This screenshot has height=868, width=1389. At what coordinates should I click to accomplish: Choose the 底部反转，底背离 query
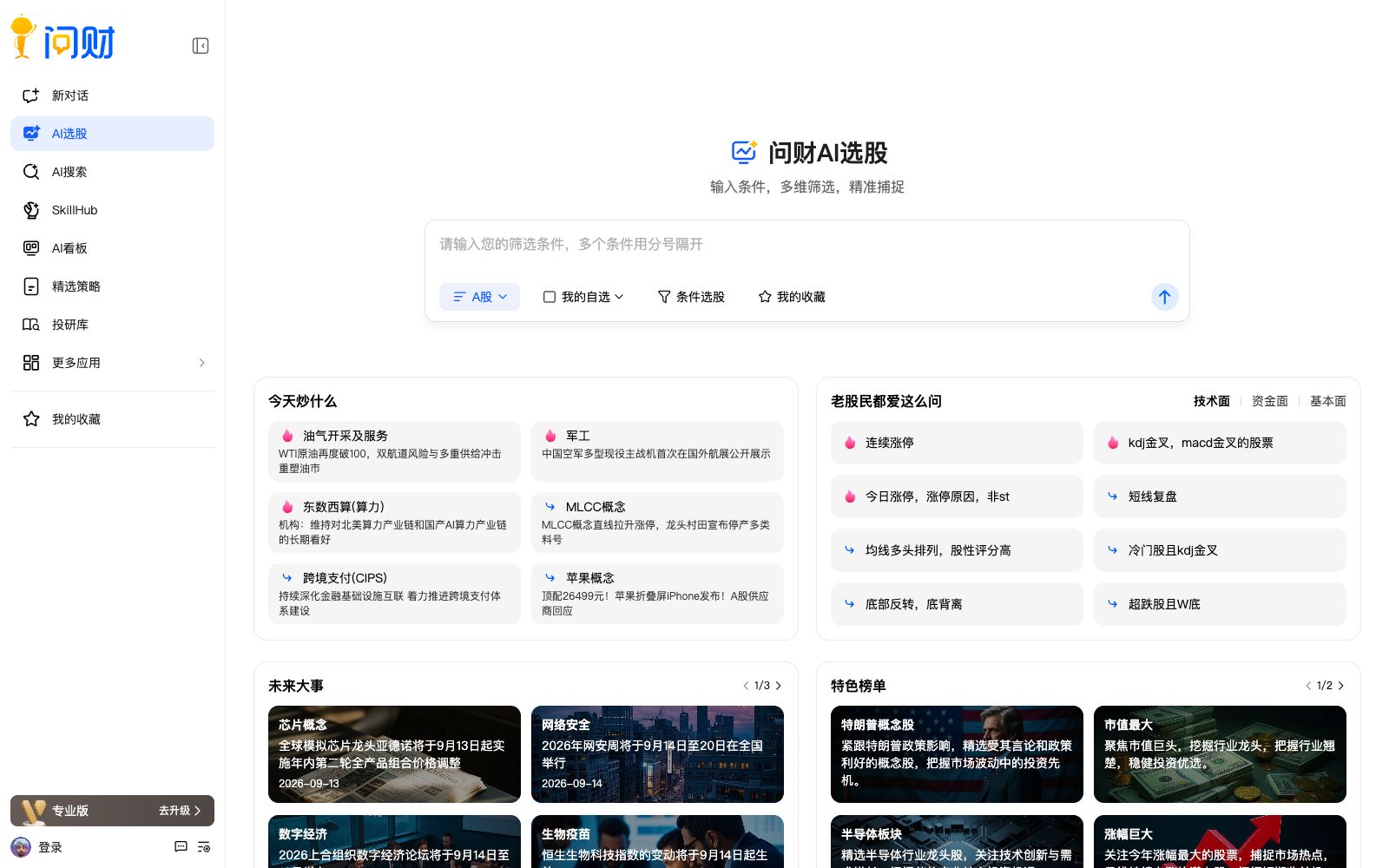tap(957, 604)
